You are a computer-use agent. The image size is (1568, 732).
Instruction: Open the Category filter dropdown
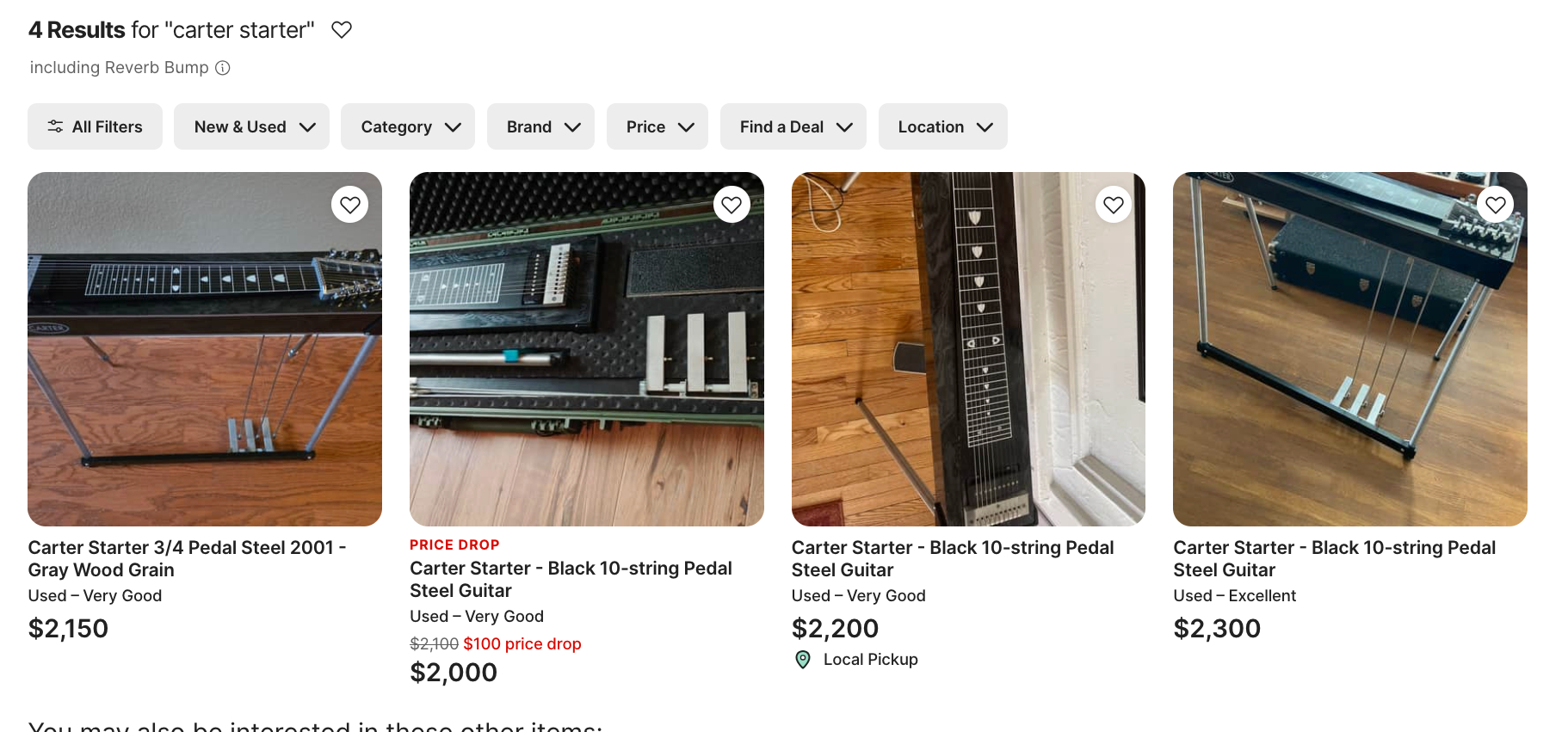tap(407, 126)
